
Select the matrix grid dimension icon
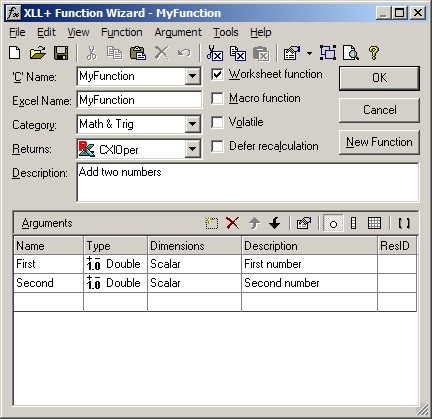tap(374, 223)
